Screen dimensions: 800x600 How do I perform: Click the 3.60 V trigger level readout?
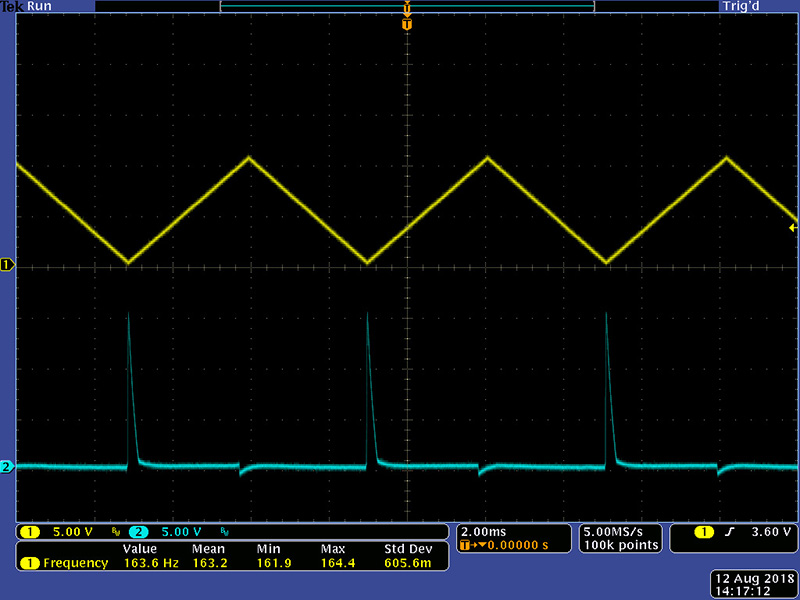[772, 531]
